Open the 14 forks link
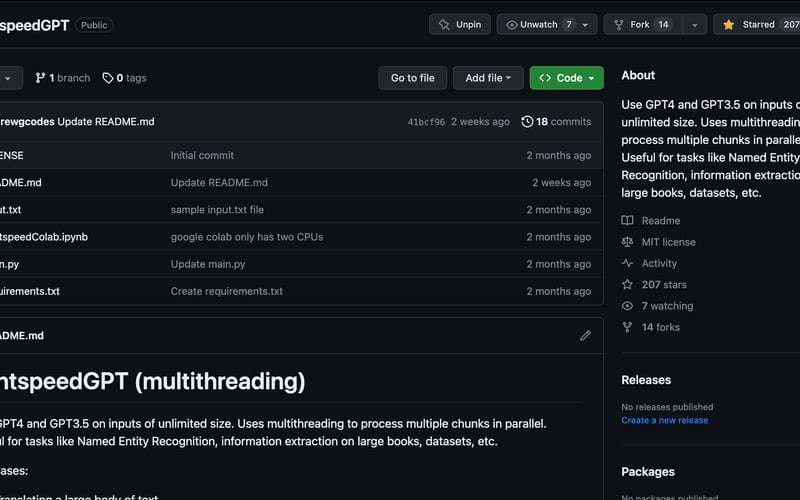 (661, 327)
